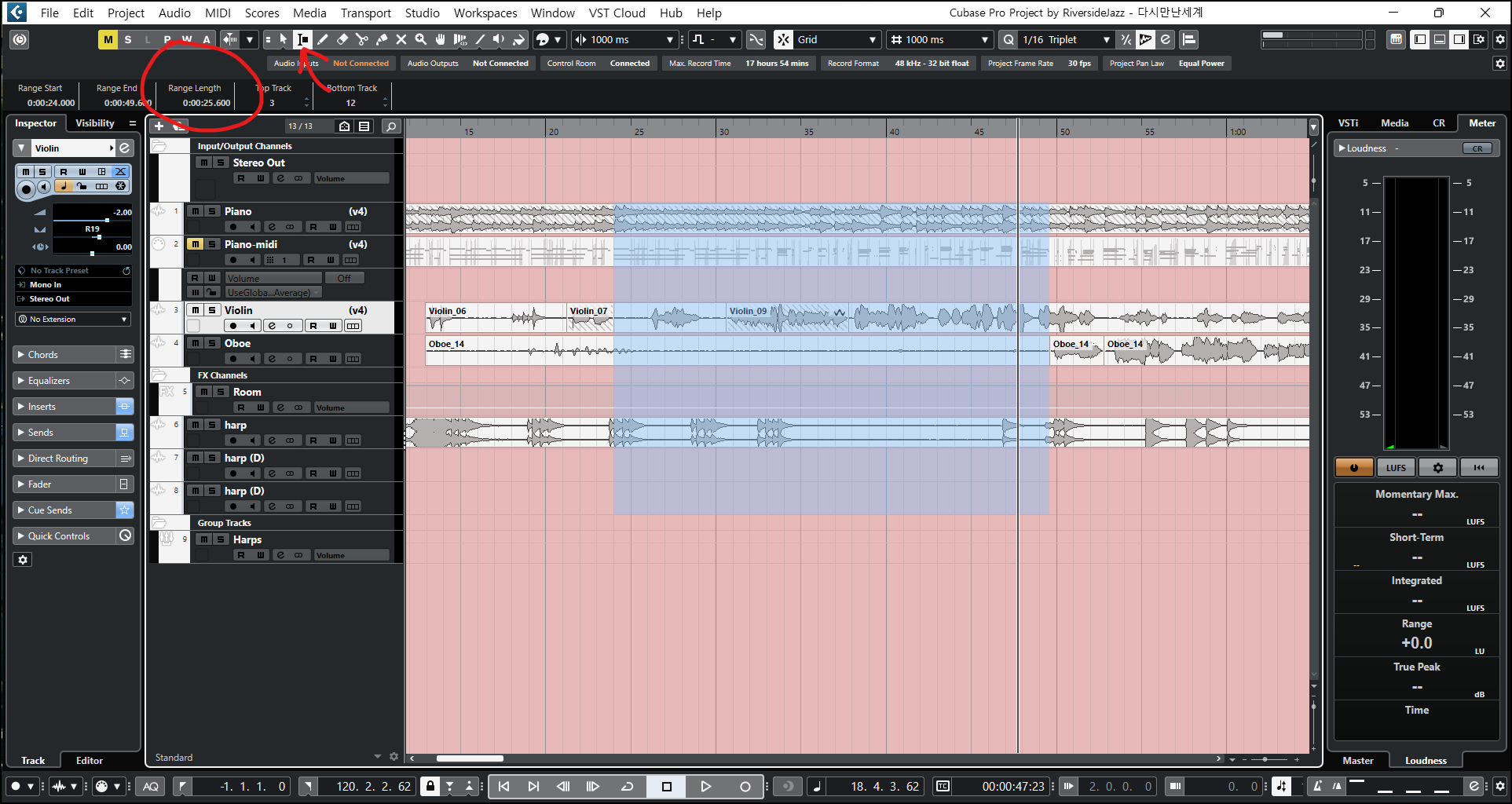This screenshot has width=1512, height=804.
Task: Click the horizontal scrollbar under the timeline
Action: click(470, 758)
